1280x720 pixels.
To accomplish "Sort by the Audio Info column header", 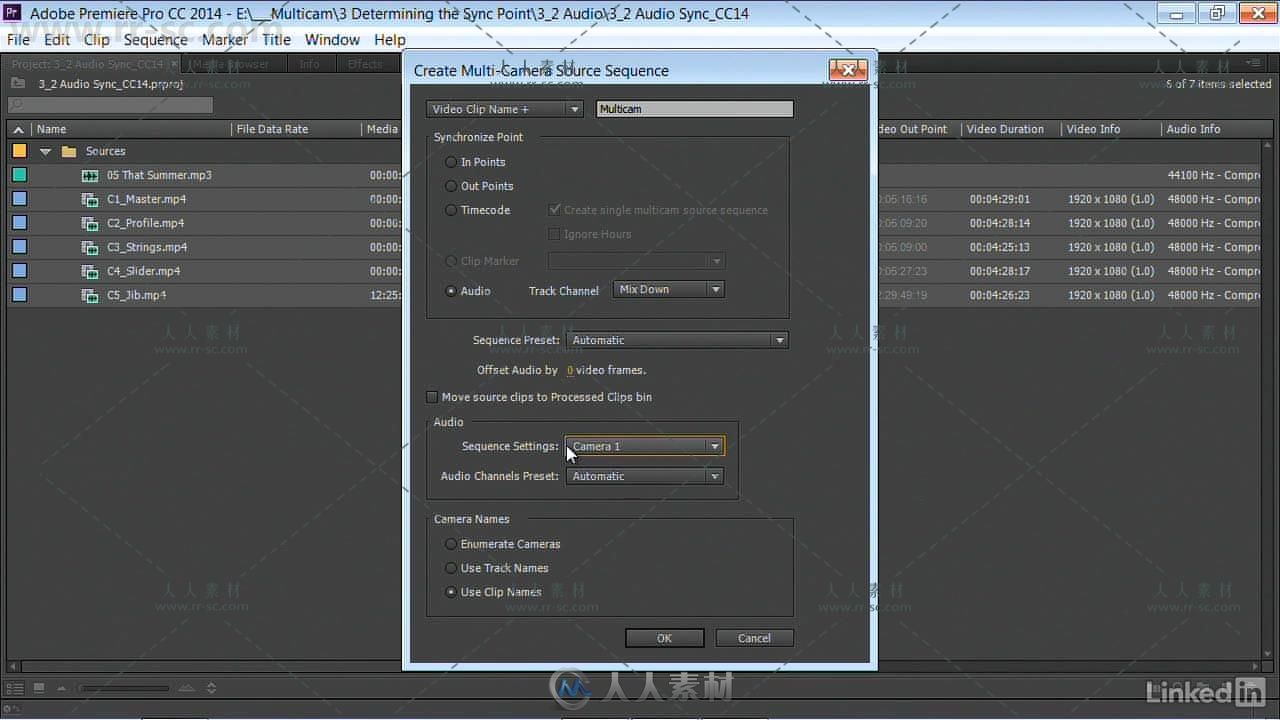I will (x=1193, y=129).
